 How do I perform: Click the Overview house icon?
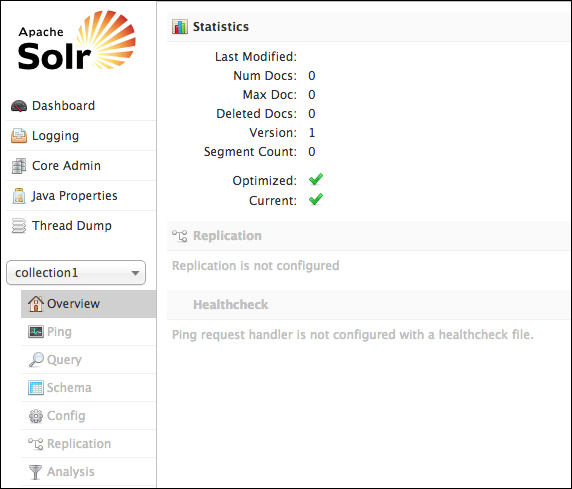point(36,304)
